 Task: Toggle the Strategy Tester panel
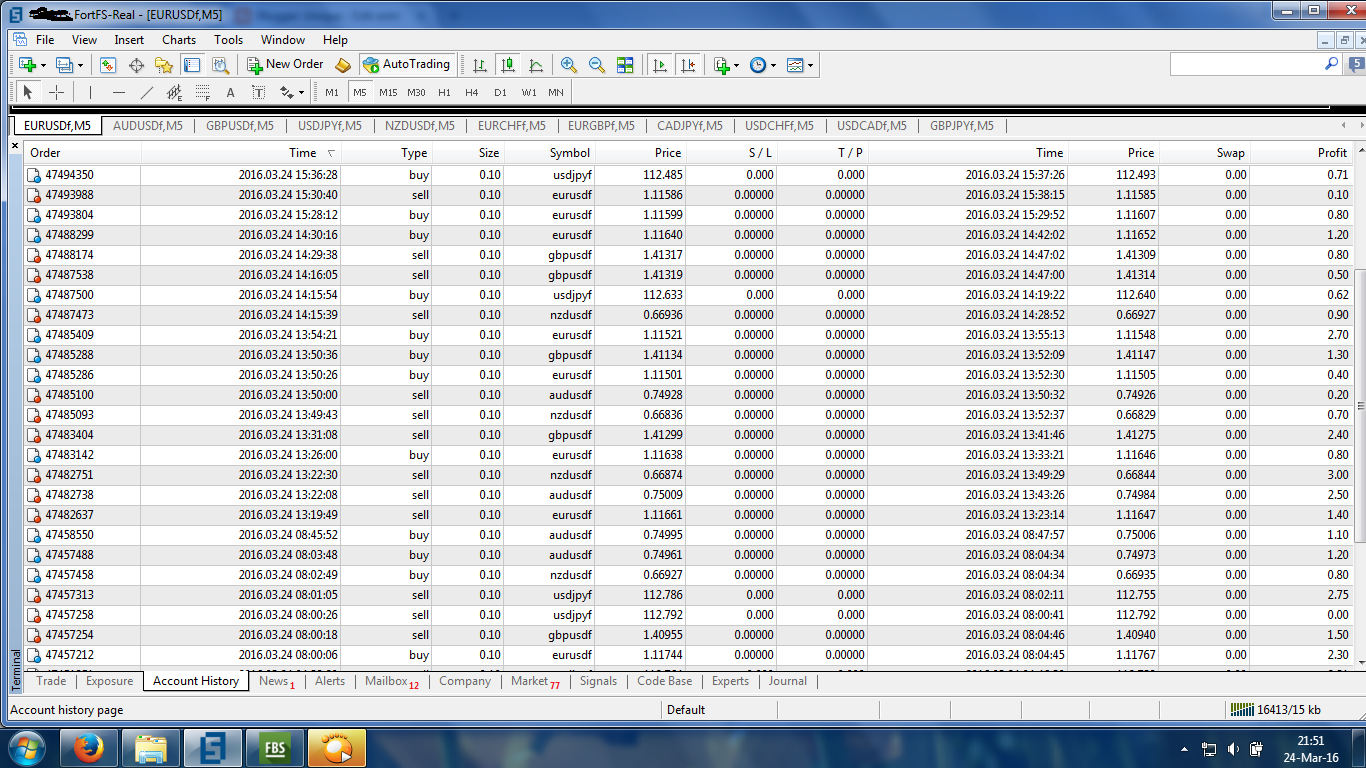point(220,65)
